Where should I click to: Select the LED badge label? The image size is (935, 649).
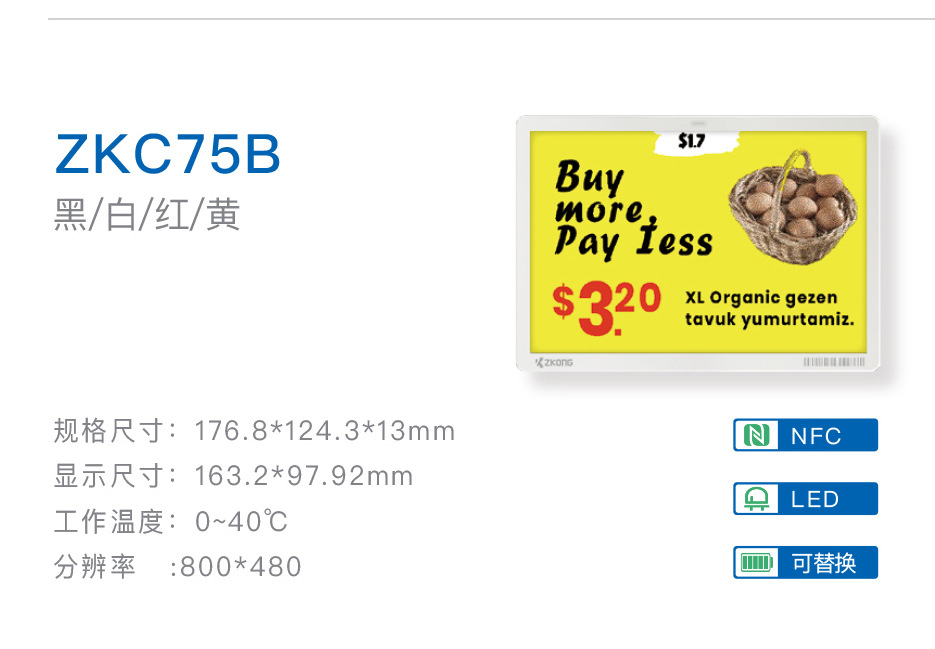click(815, 500)
